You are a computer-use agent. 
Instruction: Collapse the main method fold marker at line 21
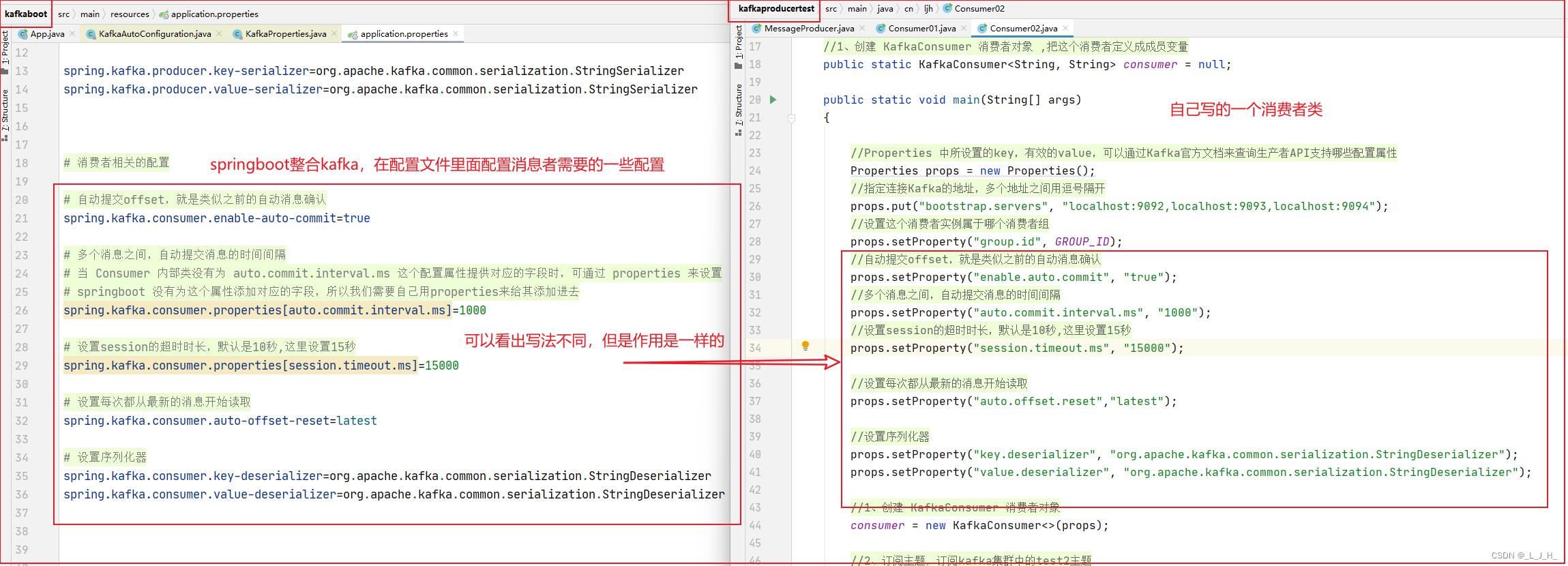click(791, 118)
